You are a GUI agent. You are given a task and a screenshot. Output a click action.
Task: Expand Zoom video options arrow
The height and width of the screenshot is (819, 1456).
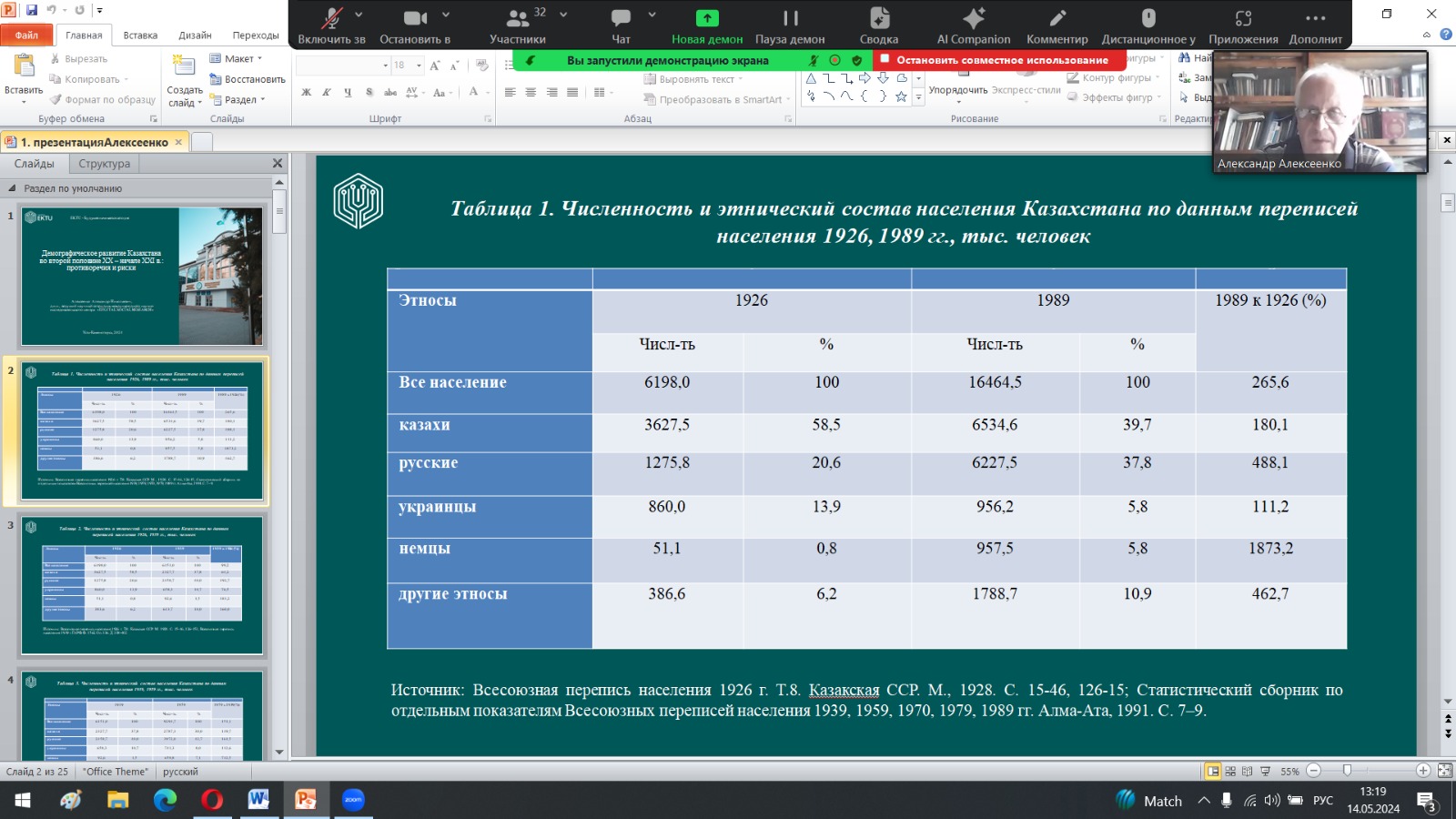coord(446,15)
